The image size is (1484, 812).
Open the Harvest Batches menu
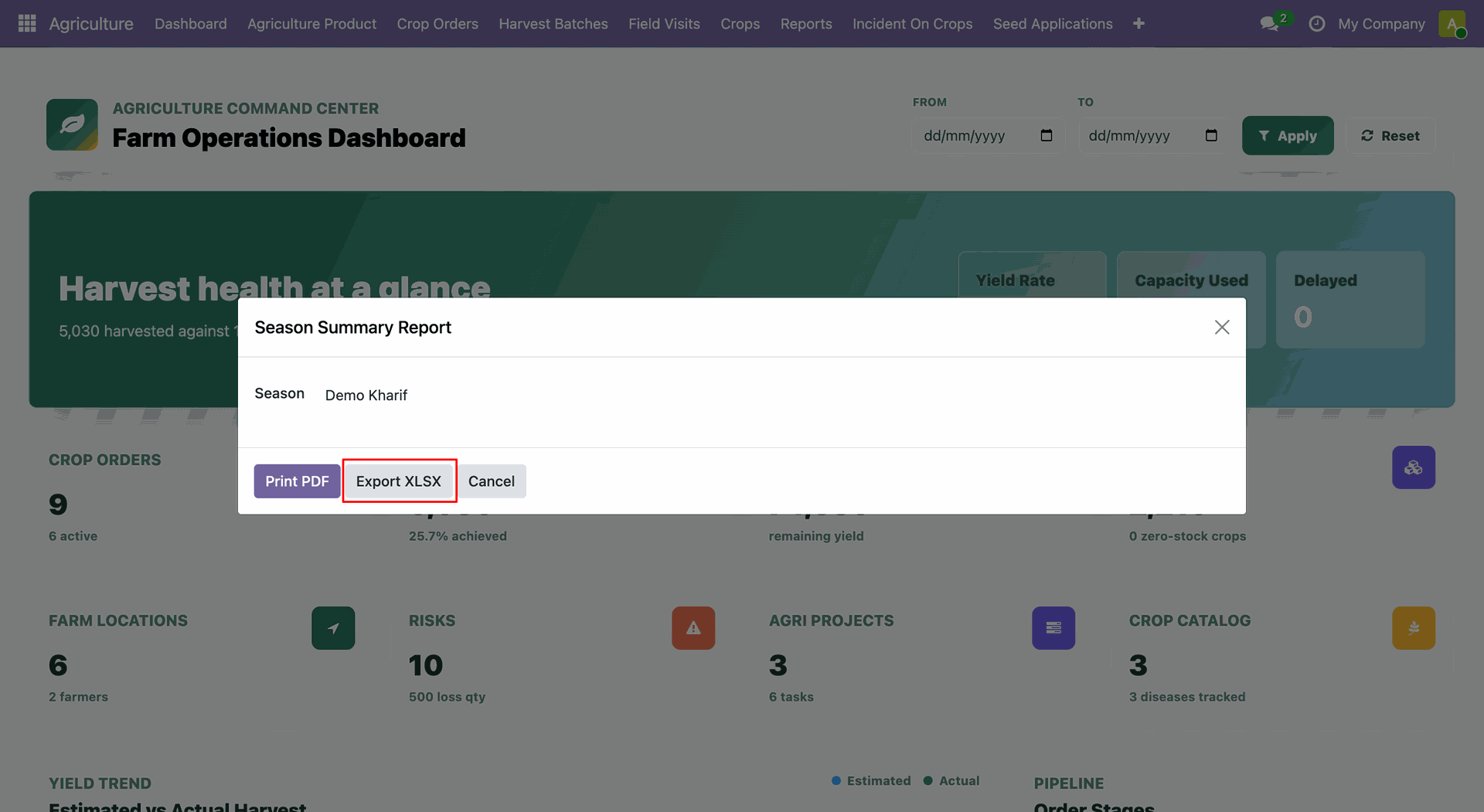point(553,24)
